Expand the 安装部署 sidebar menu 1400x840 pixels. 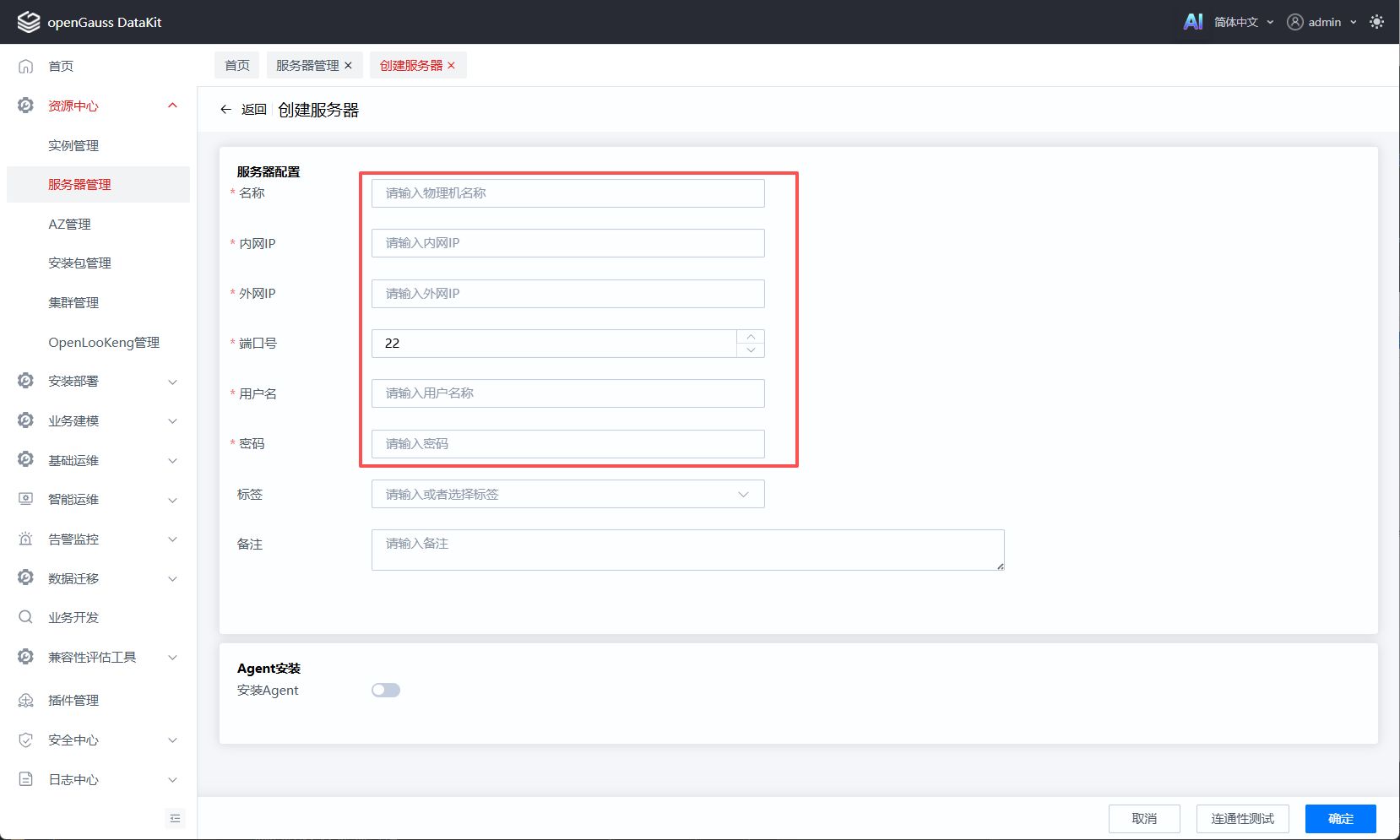coord(98,381)
